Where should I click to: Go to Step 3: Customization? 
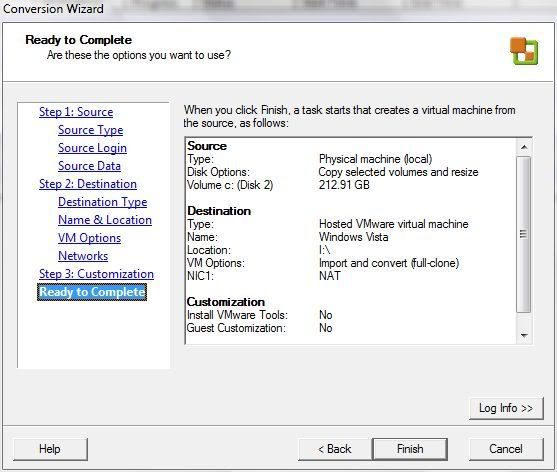tap(96, 274)
